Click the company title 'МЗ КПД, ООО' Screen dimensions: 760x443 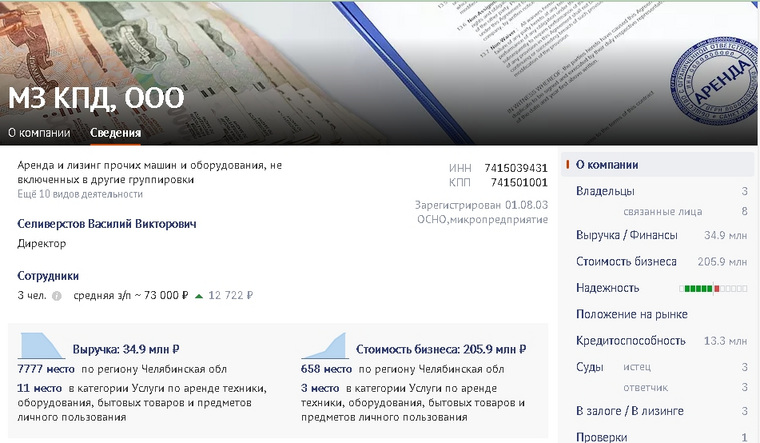96,98
